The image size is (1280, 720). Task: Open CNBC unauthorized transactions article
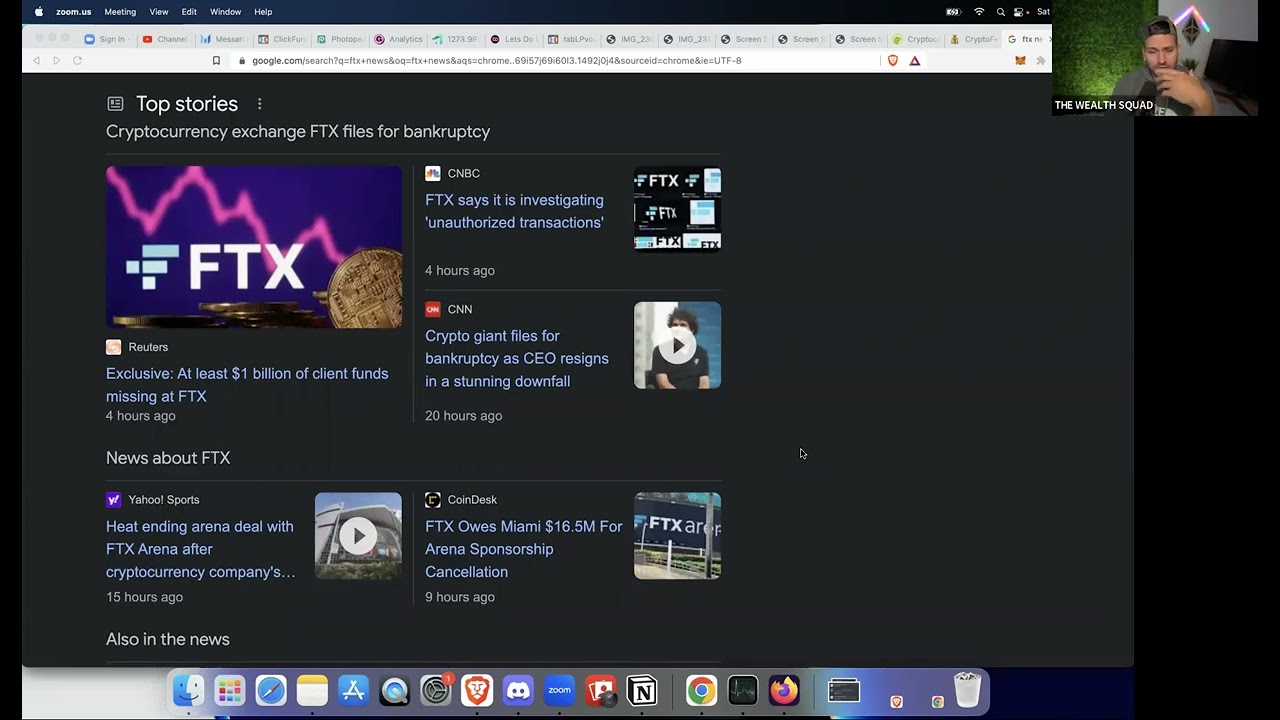click(x=514, y=211)
